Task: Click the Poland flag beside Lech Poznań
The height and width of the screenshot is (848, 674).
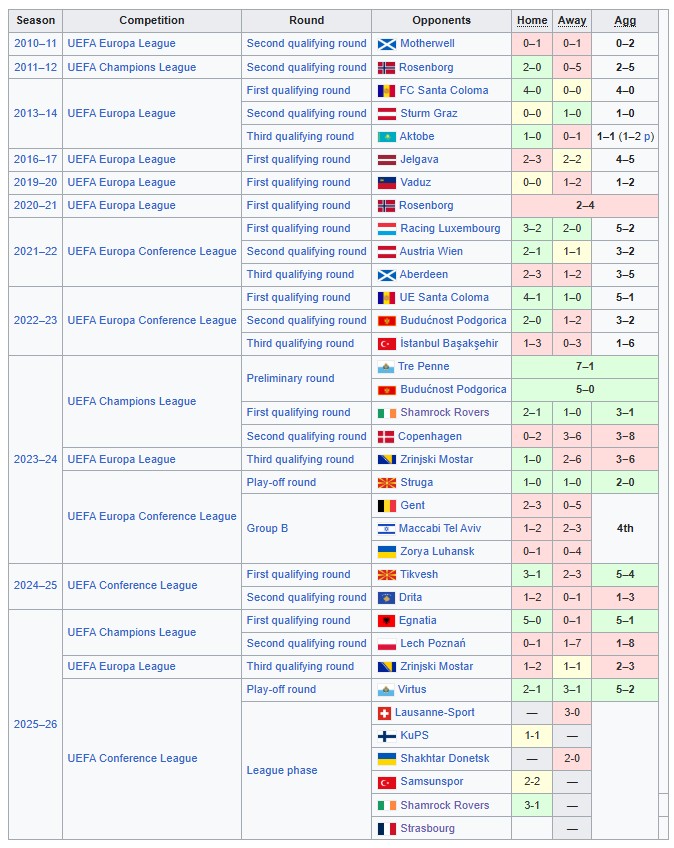Action: 387,644
